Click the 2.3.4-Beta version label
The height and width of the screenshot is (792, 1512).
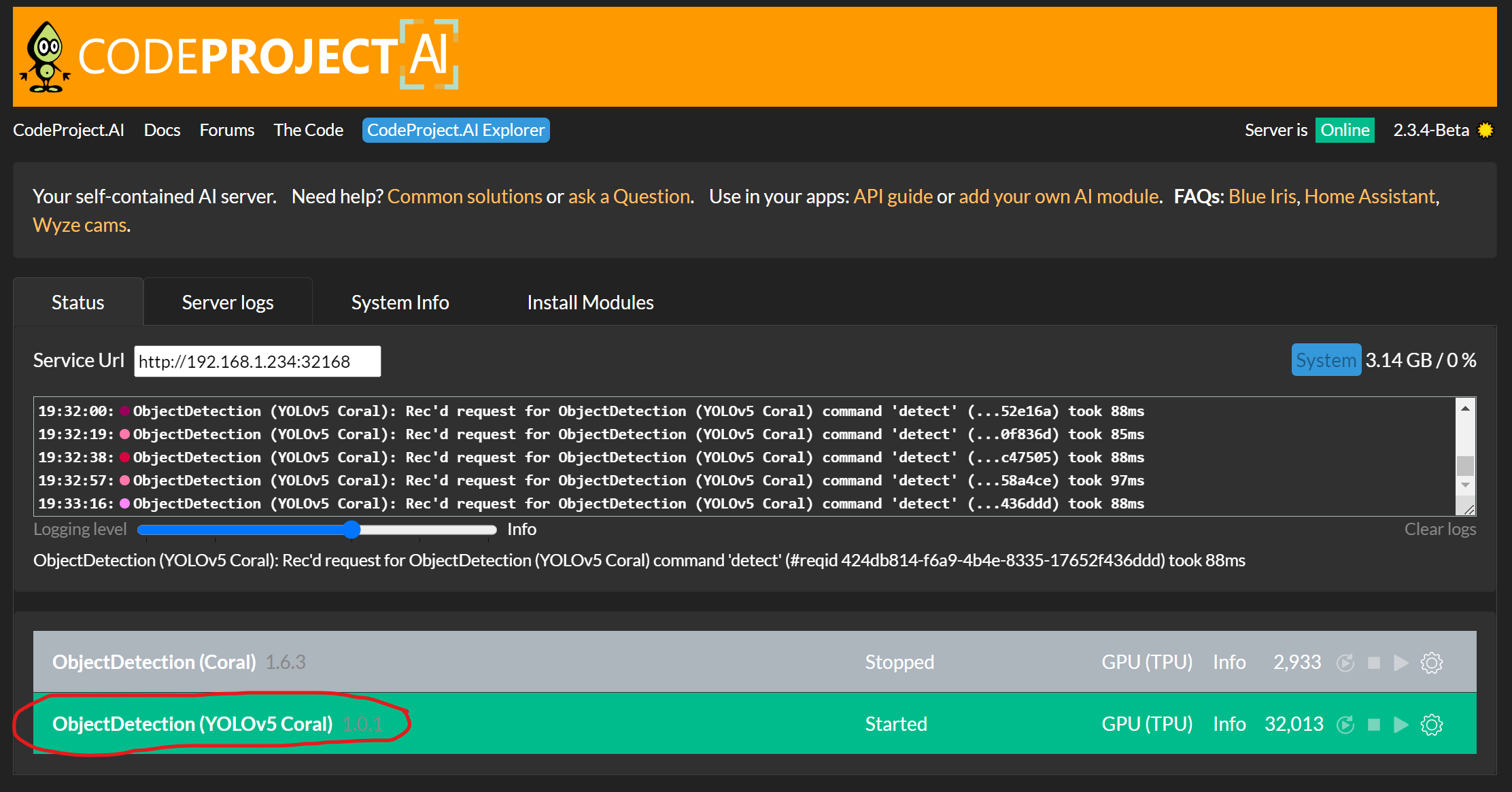point(1431,130)
